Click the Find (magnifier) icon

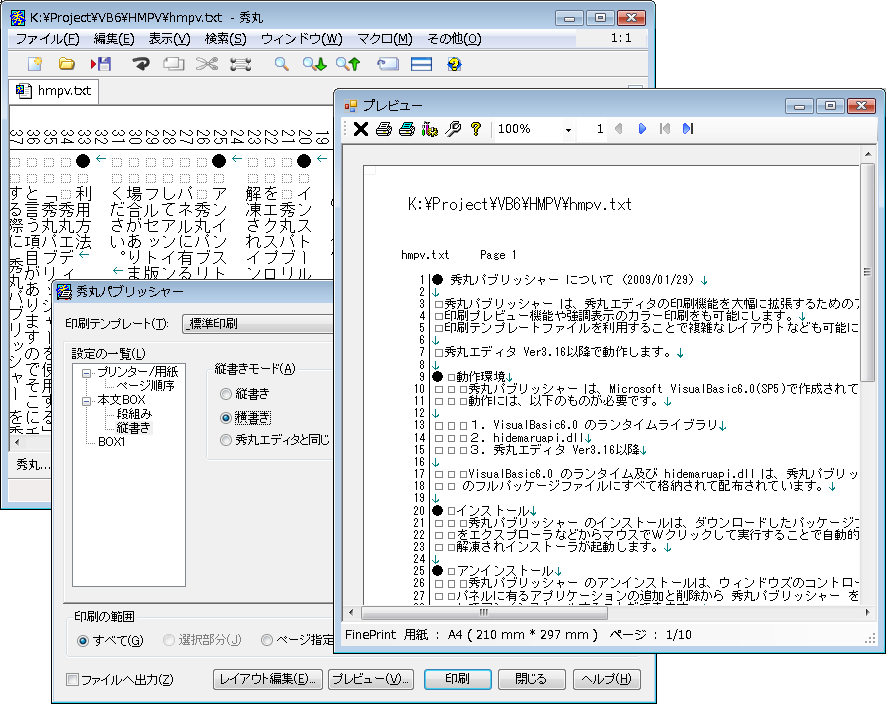pos(282,64)
